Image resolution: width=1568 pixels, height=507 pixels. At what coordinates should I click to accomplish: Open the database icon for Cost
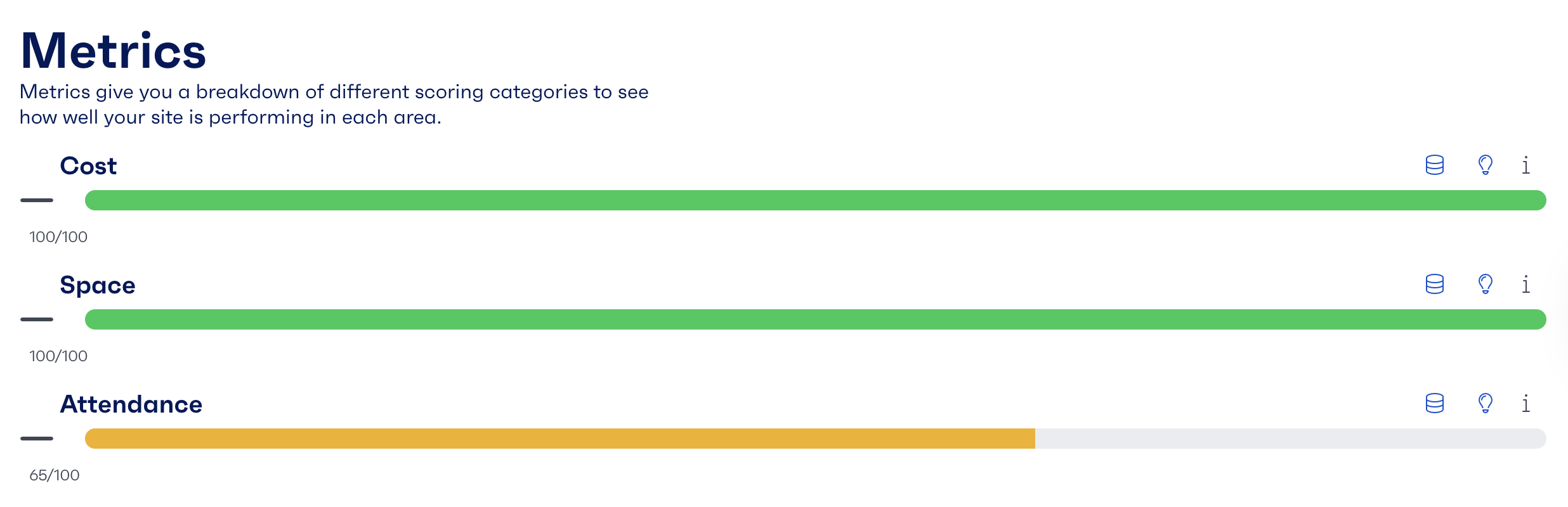pyautogui.click(x=1434, y=165)
